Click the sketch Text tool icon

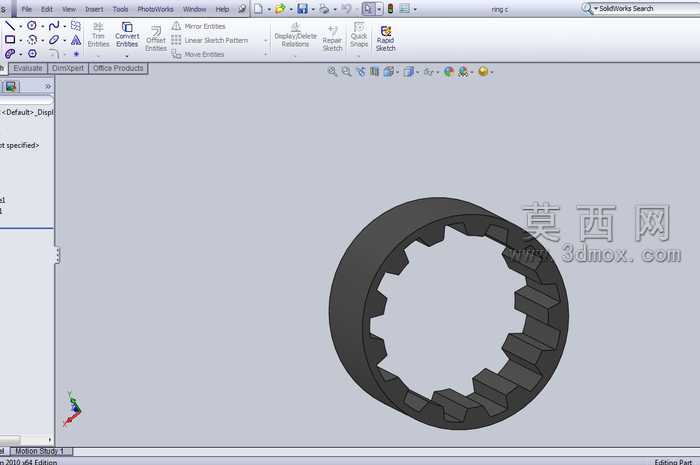tap(76, 40)
